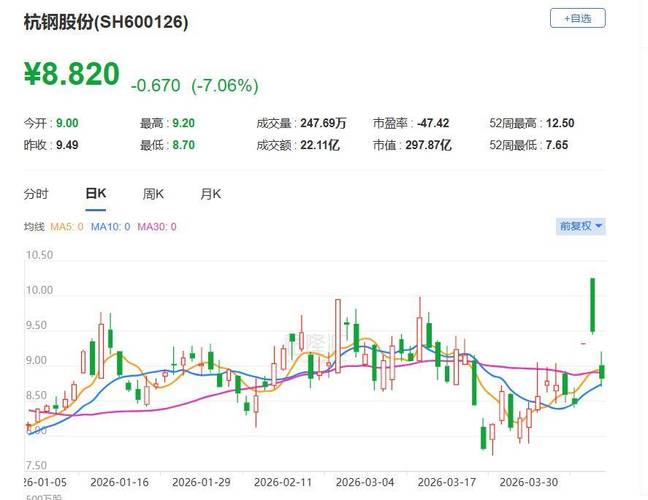Click the 10.00 price axis label
The height and width of the screenshot is (500, 648).
point(40,290)
